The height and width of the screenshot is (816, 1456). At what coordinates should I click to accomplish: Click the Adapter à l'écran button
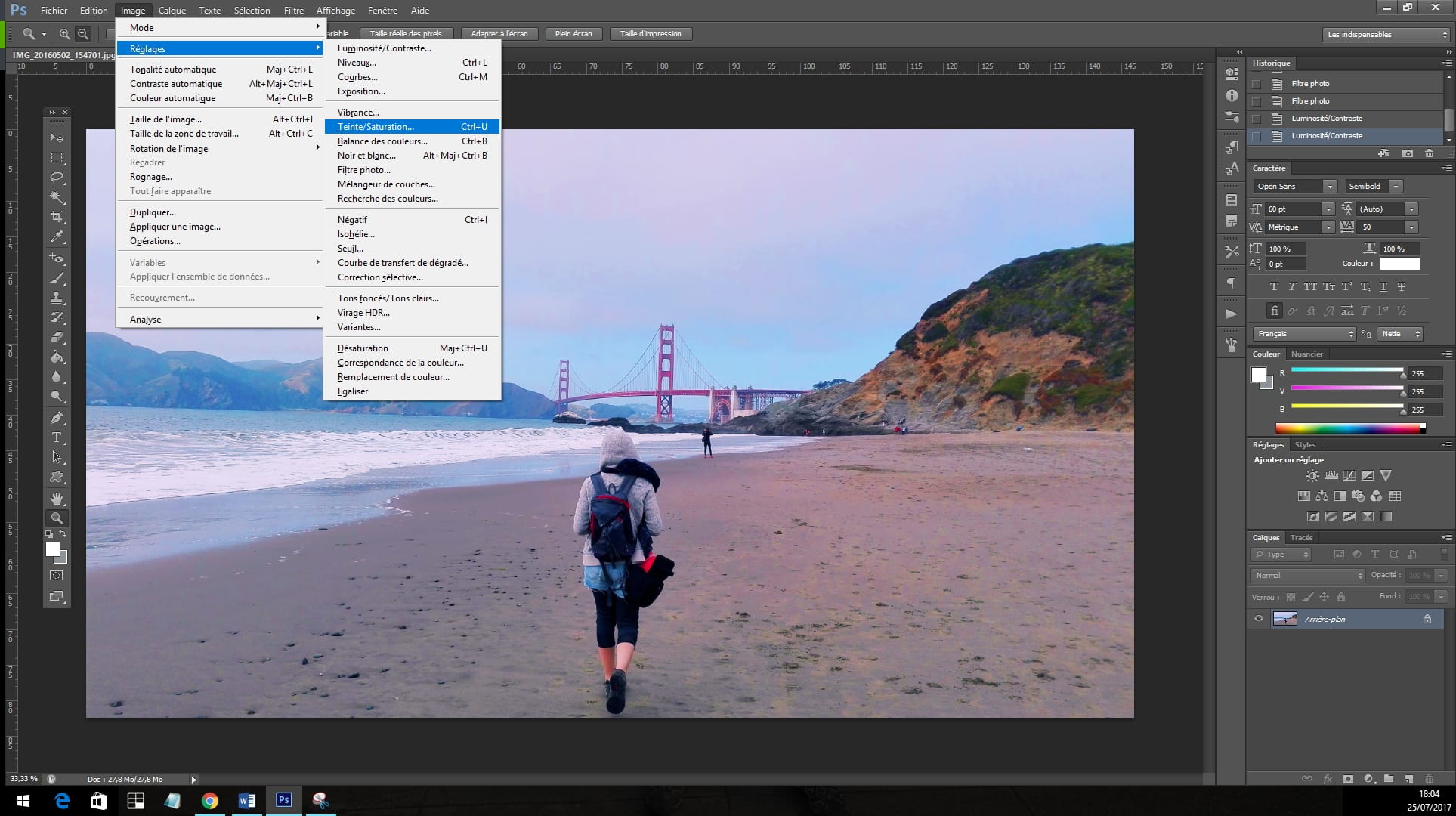(499, 34)
